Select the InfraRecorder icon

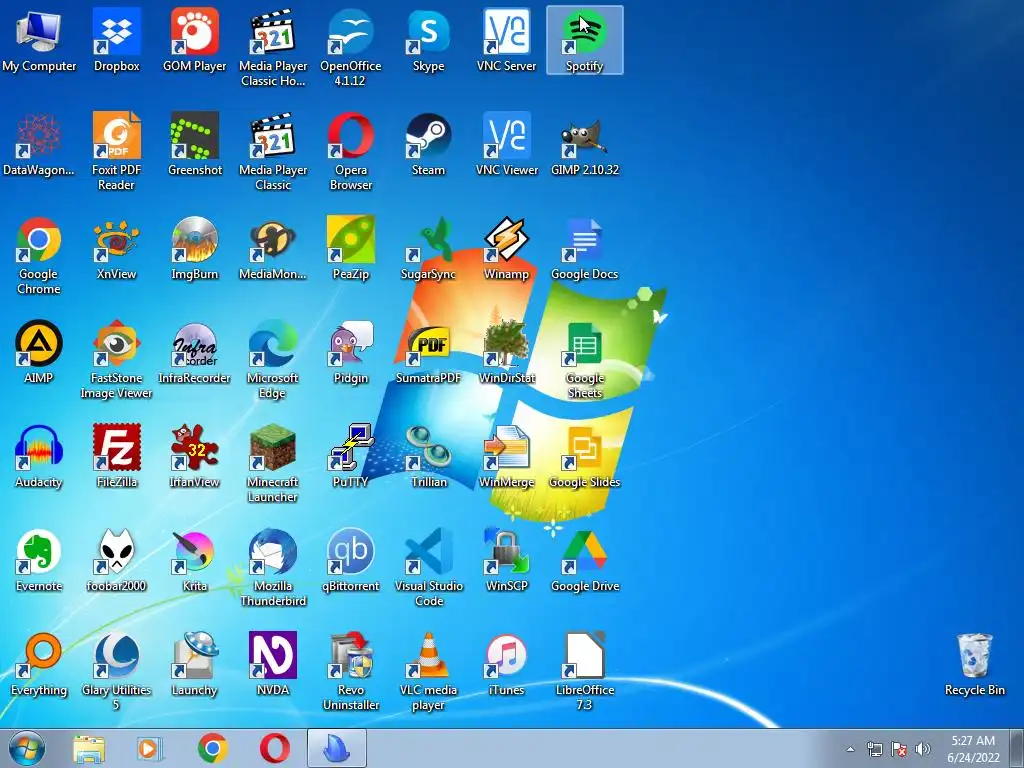195,352
